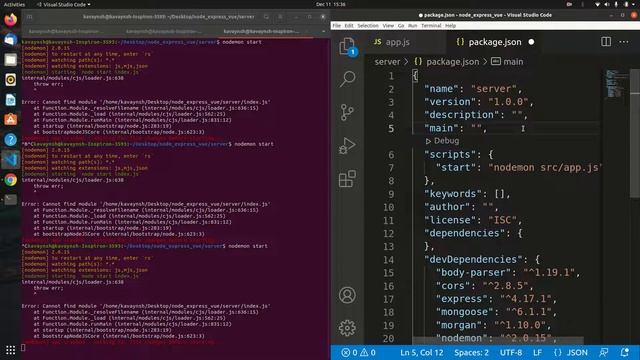Click the main breadcrumb segment
The width and height of the screenshot is (640, 360).
tap(507, 62)
